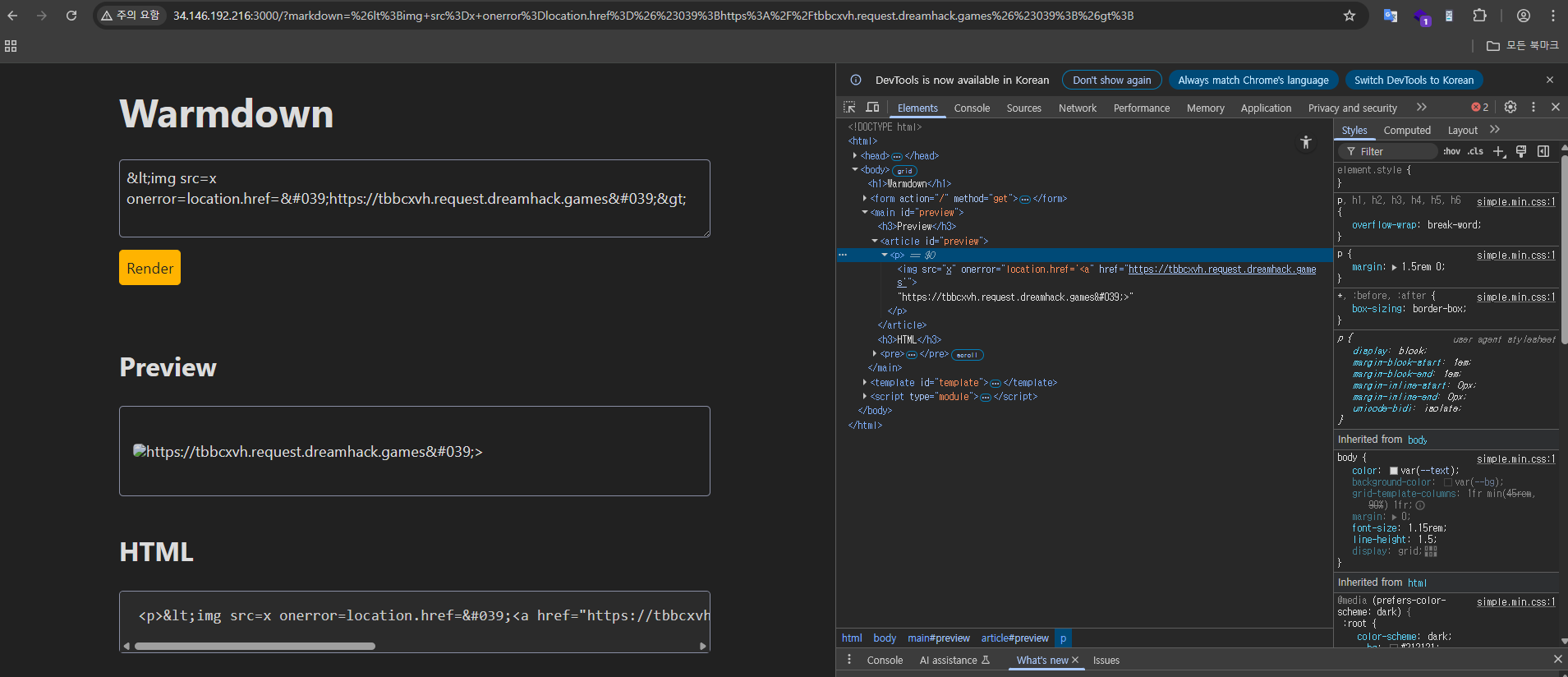Expand the form element node
1568x677 pixels.
[865, 198]
